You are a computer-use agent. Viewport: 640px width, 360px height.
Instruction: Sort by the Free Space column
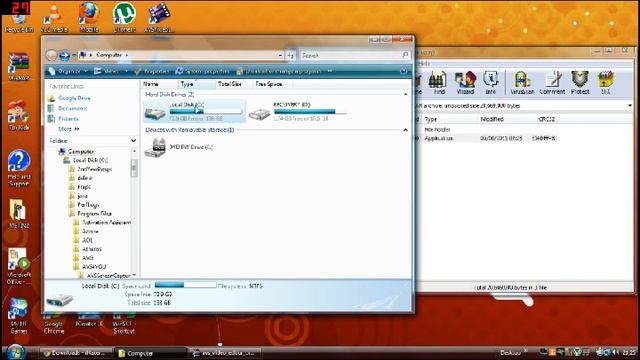coord(271,84)
